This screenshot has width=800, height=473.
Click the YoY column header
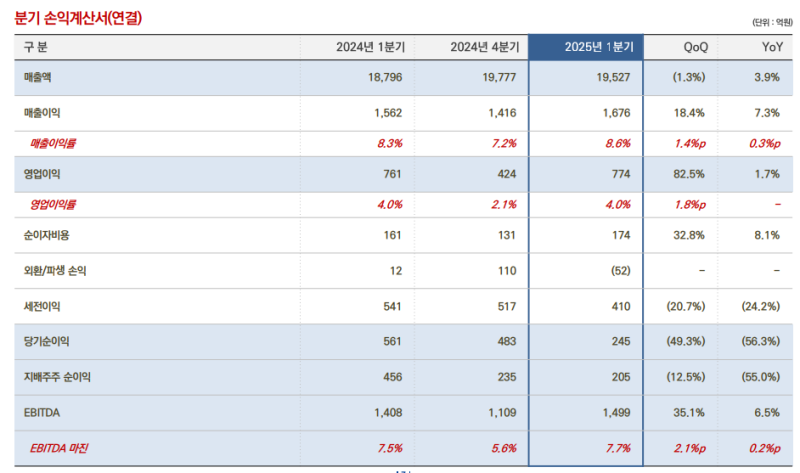point(767,47)
